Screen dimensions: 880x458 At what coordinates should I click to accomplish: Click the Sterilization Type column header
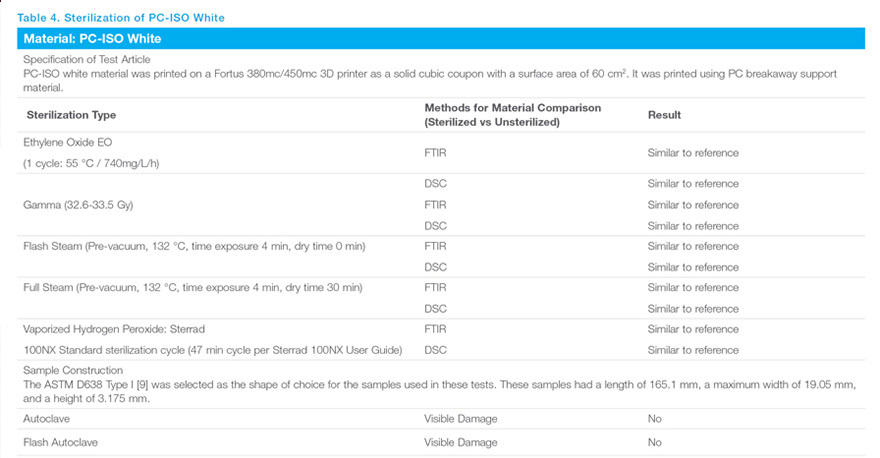[x=71, y=115]
